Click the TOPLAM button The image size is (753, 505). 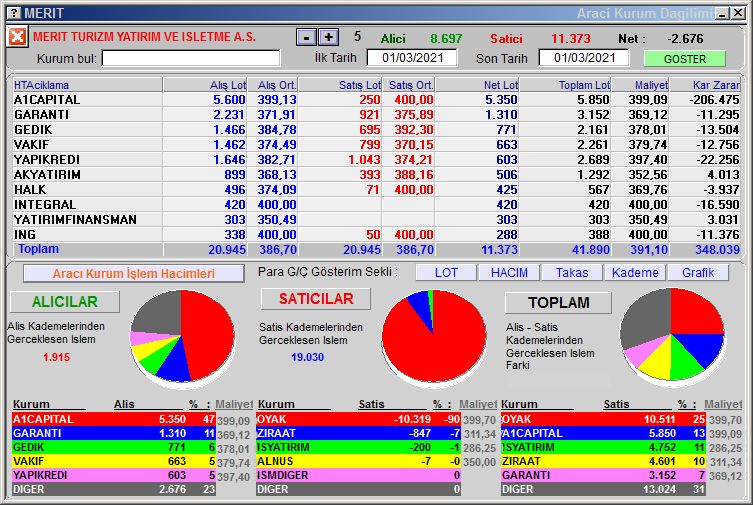(559, 302)
